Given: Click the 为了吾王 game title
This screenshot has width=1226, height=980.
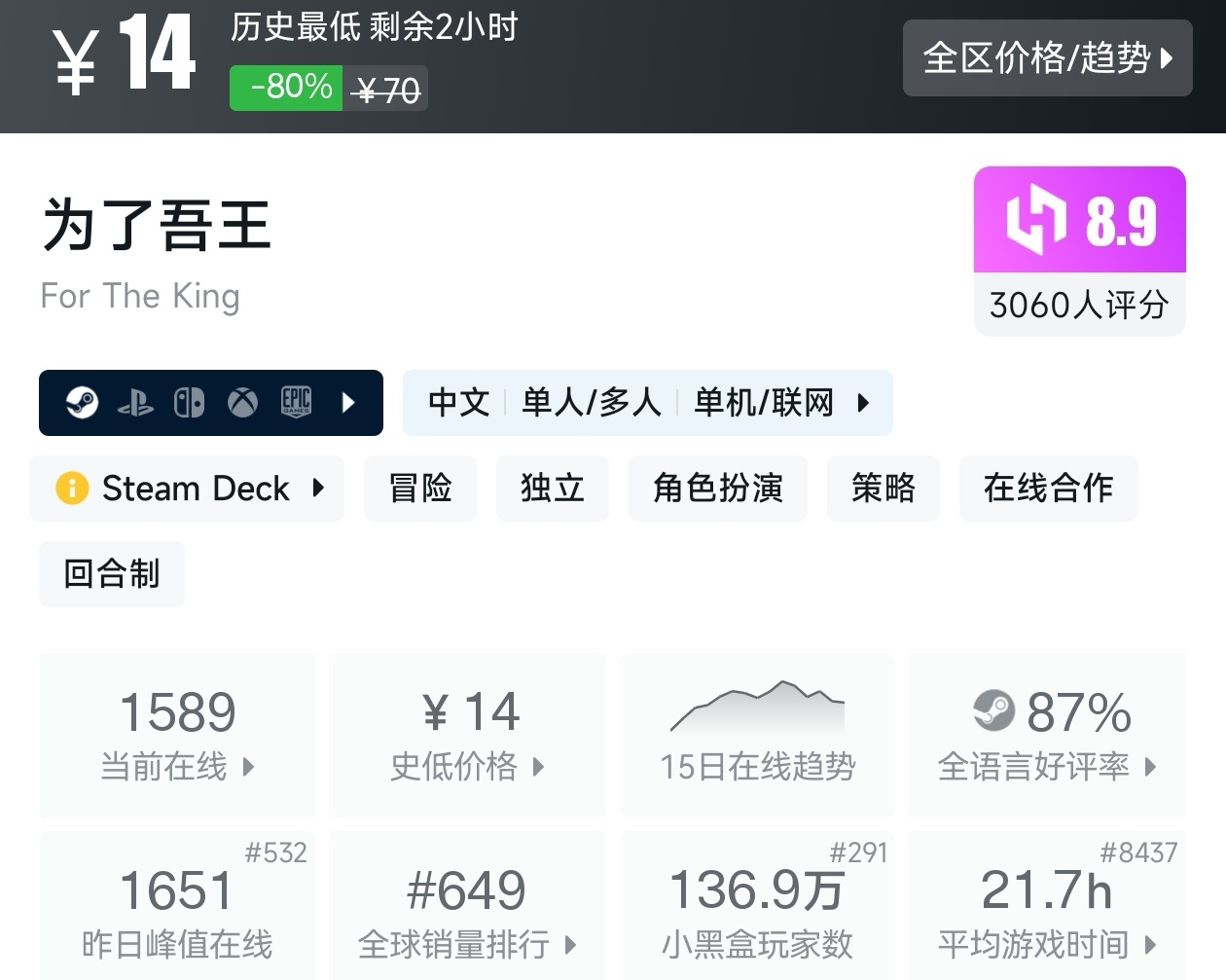Looking at the screenshot, I should [156, 225].
